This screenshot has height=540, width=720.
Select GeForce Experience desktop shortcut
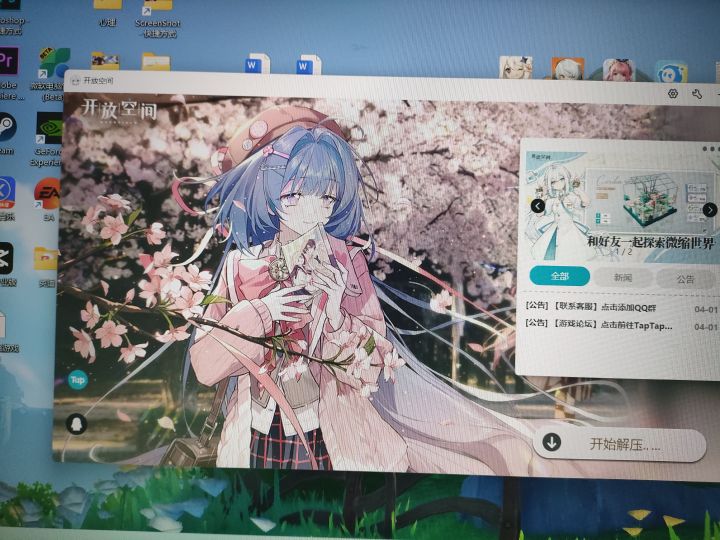[49, 140]
